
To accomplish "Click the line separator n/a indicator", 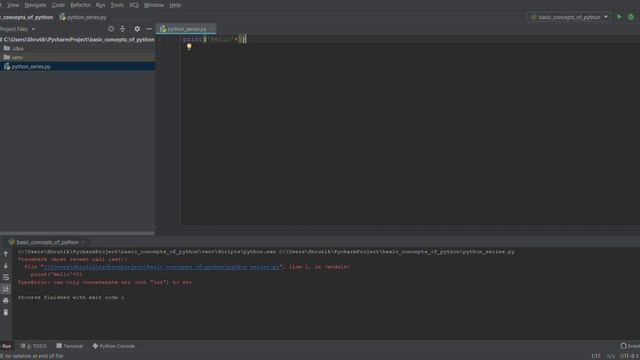I will (611, 356).
